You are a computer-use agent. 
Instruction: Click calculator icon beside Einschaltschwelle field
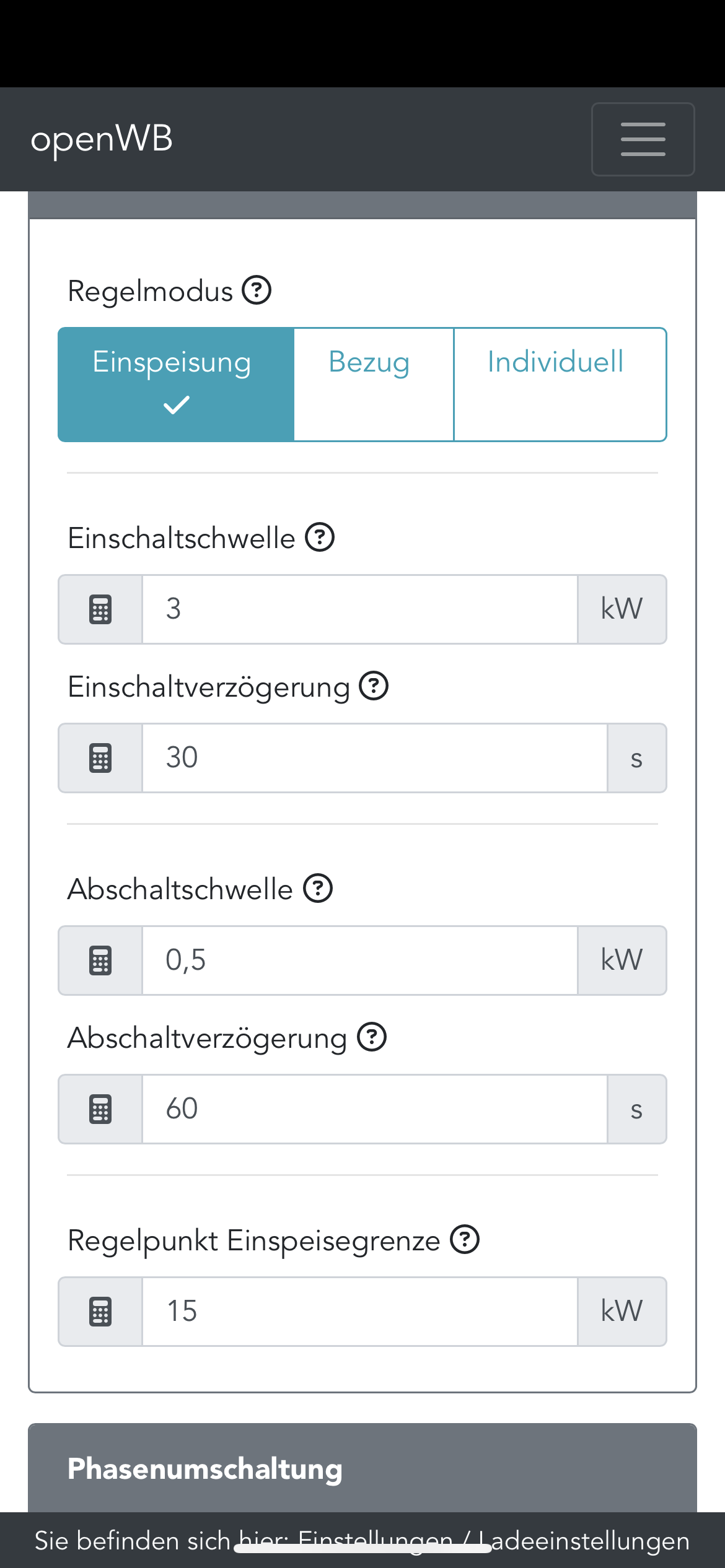tap(100, 609)
